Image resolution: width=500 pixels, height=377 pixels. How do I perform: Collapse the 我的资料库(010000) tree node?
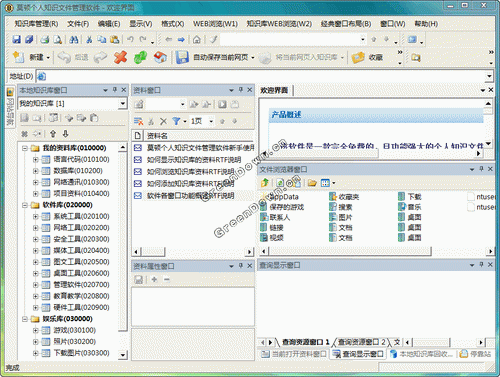[24, 148]
